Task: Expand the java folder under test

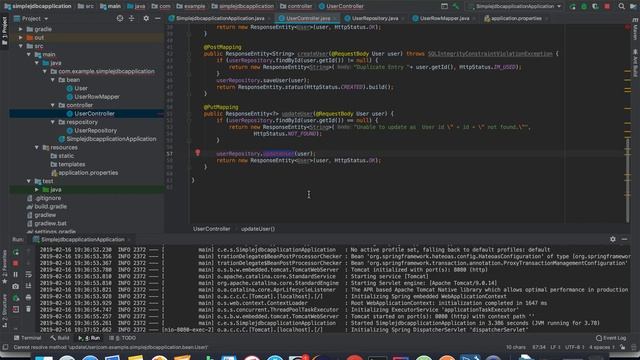Action: click(x=37, y=190)
